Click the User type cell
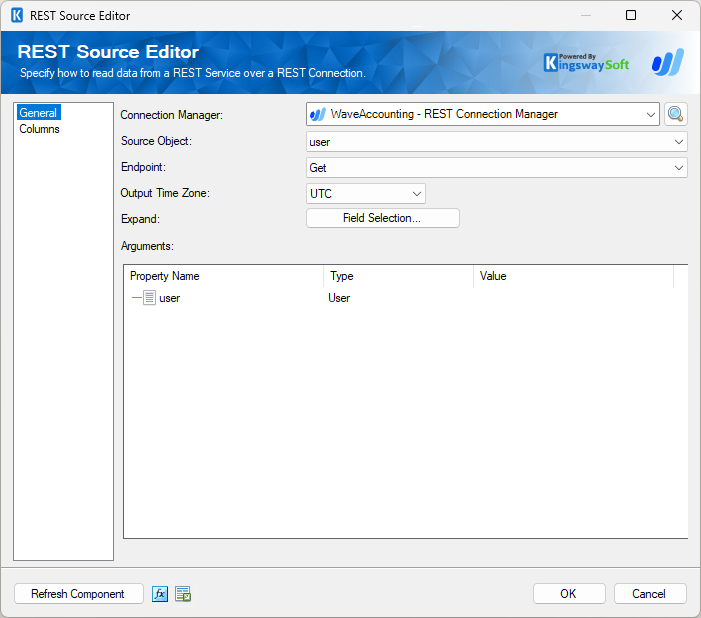701x618 pixels. pos(339,298)
